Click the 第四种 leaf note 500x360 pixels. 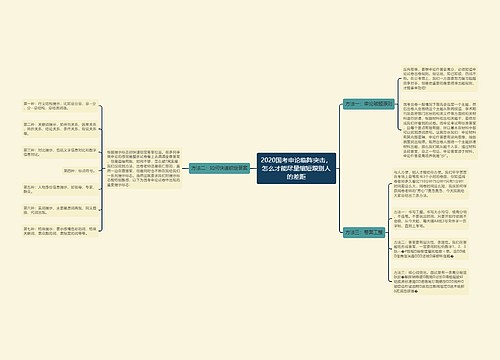click(80, 171)
